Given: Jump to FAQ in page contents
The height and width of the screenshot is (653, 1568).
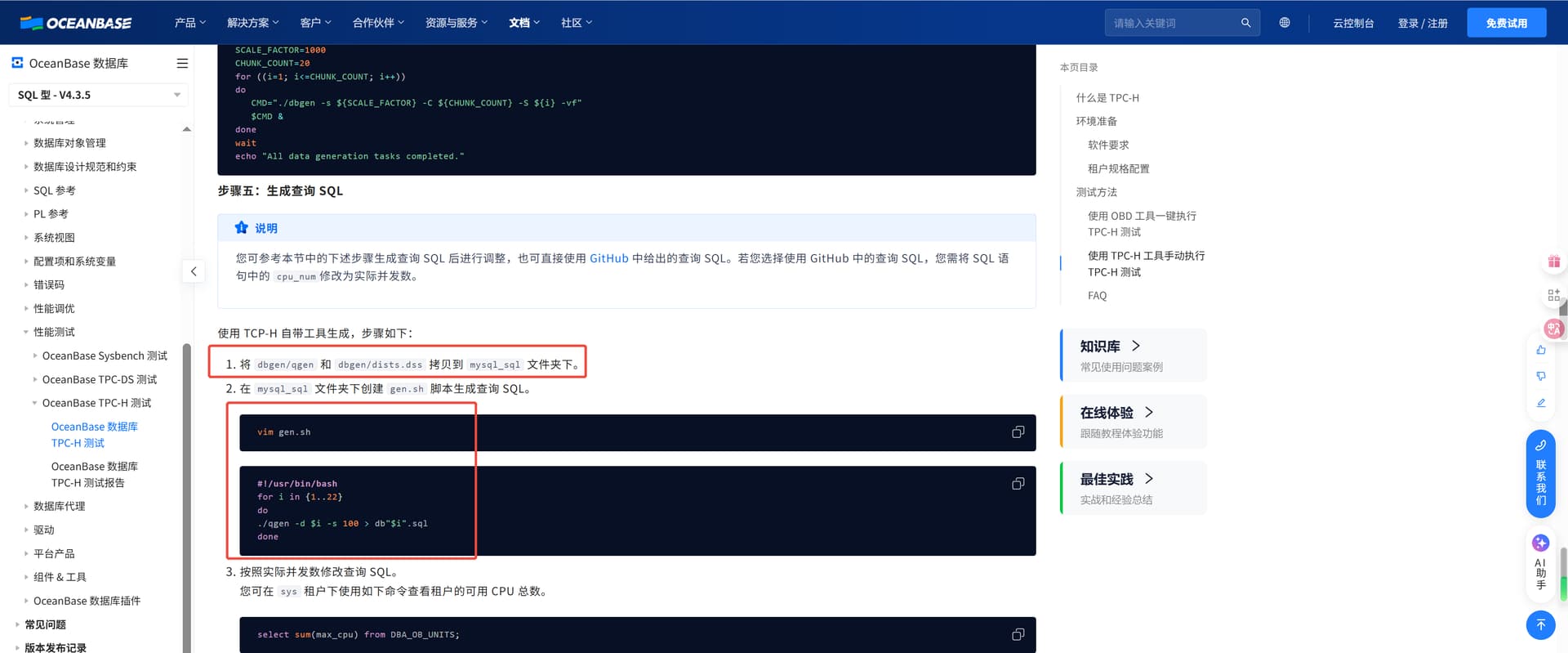Looking at the screenshot, I should coord(1098,296).
